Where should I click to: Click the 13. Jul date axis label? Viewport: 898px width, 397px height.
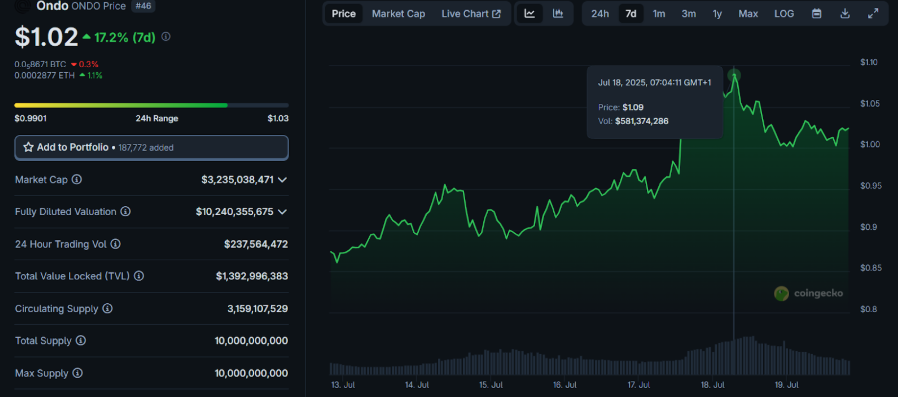pyautogui.click(x=343, y=385)
